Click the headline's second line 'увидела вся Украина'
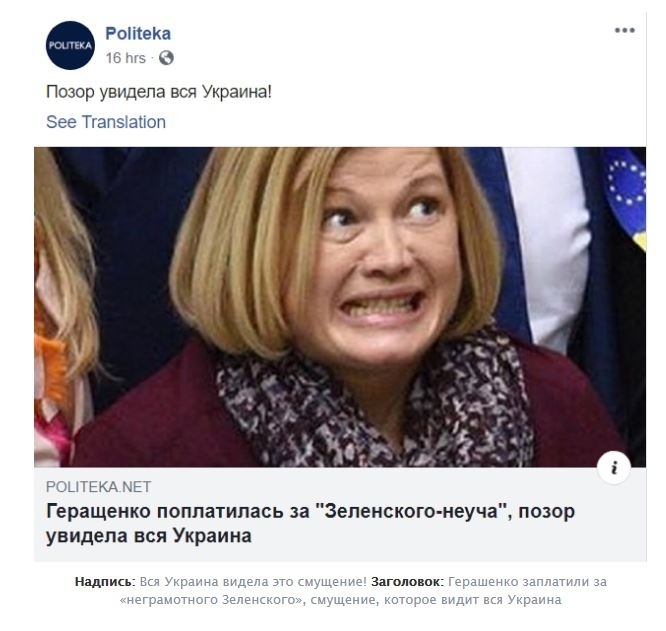Image resolution: width=666 pixels, height=631 pixels. (149, 536)
